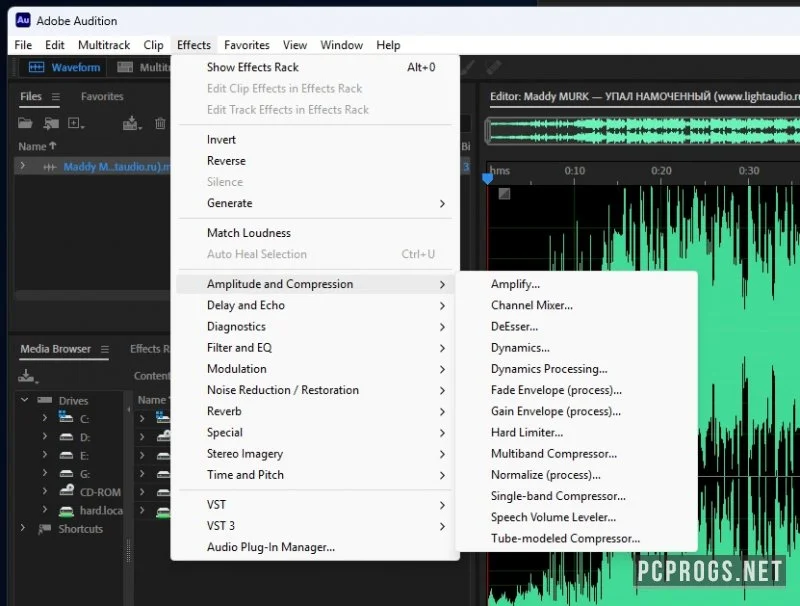Click the D: drive icon

point(66,437)
